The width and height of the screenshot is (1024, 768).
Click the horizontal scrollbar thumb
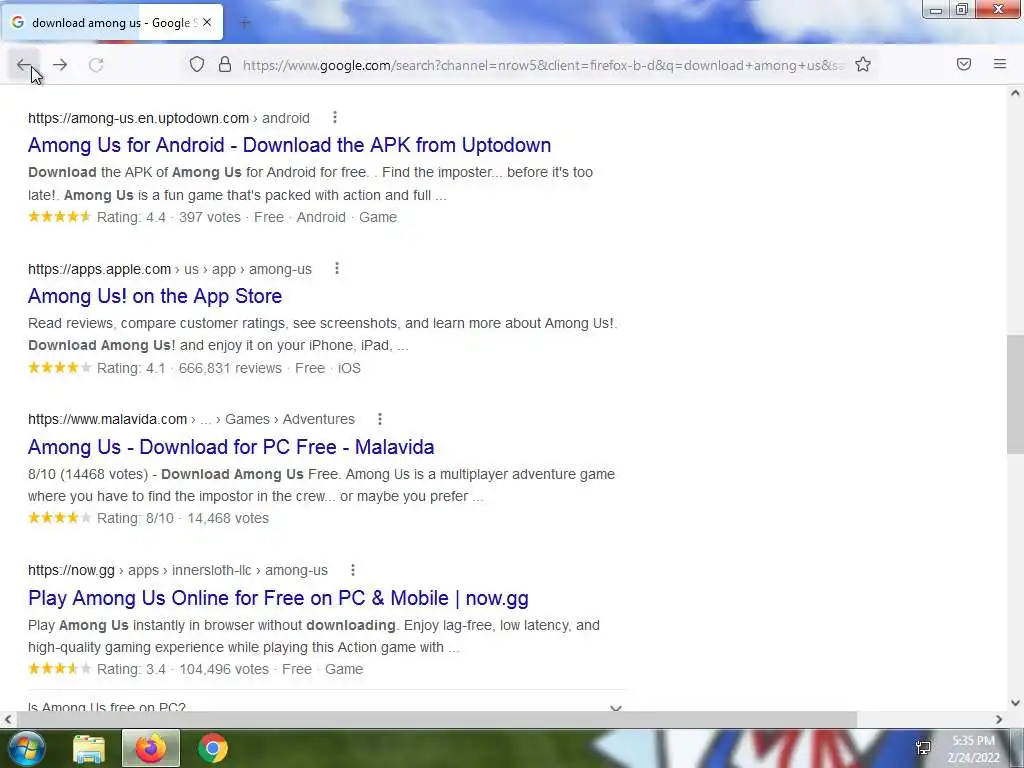(x=436, y=720)
